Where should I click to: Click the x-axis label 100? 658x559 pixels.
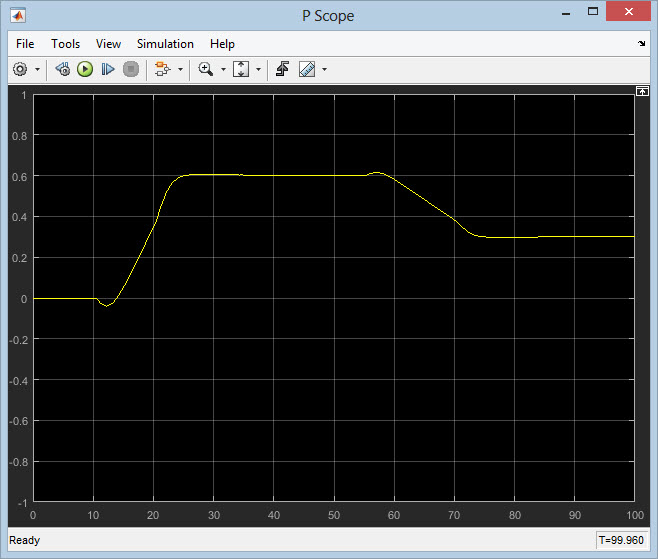[634, 515]
